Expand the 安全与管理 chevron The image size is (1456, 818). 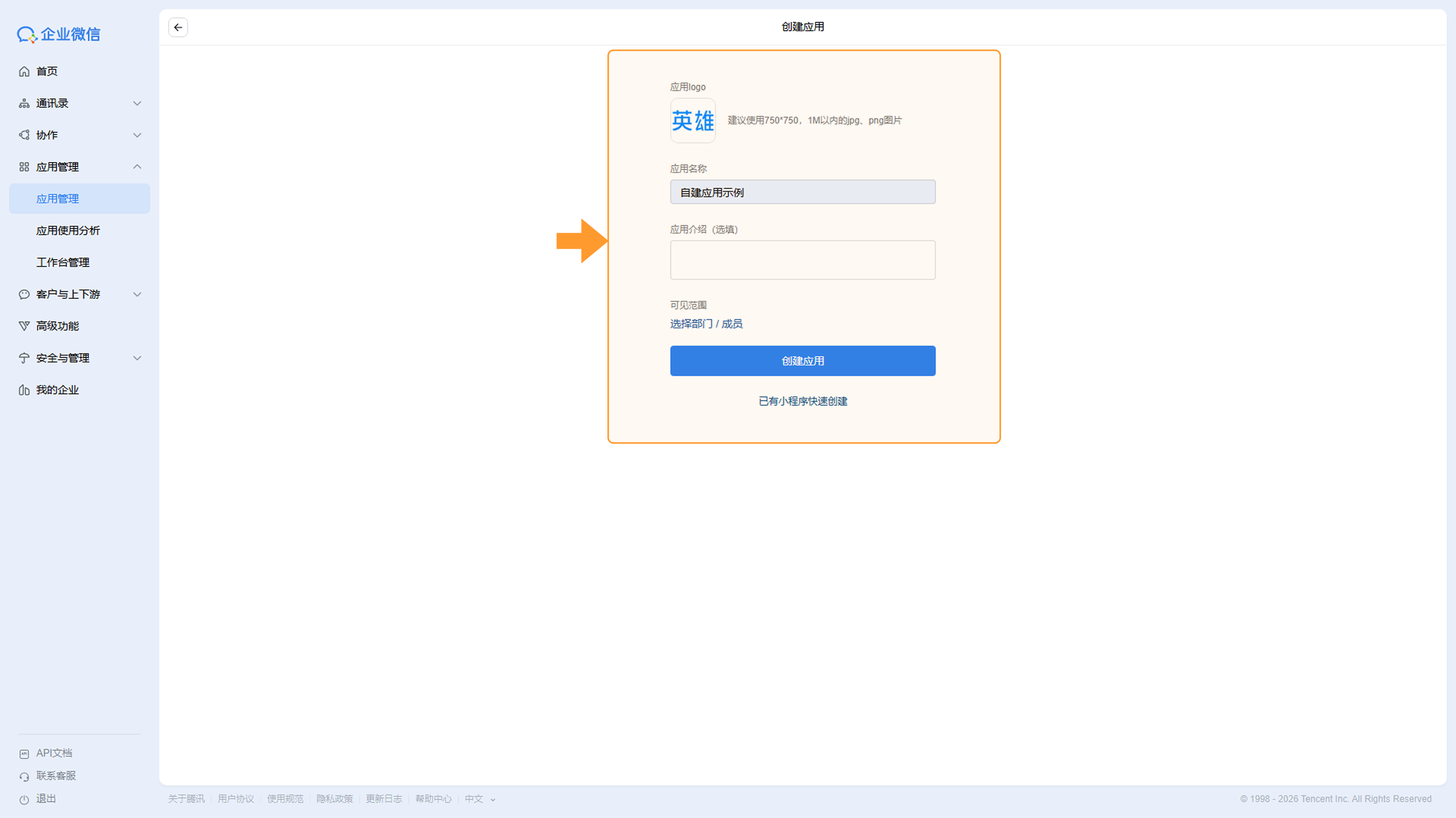pos(137,358)
